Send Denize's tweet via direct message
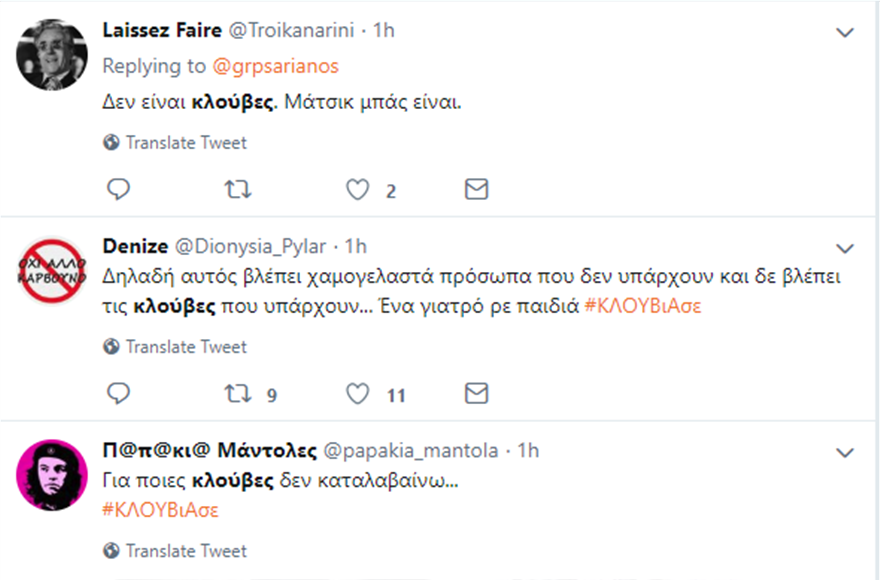This screenshot has height=580, width=880. (x=478, y=394)
